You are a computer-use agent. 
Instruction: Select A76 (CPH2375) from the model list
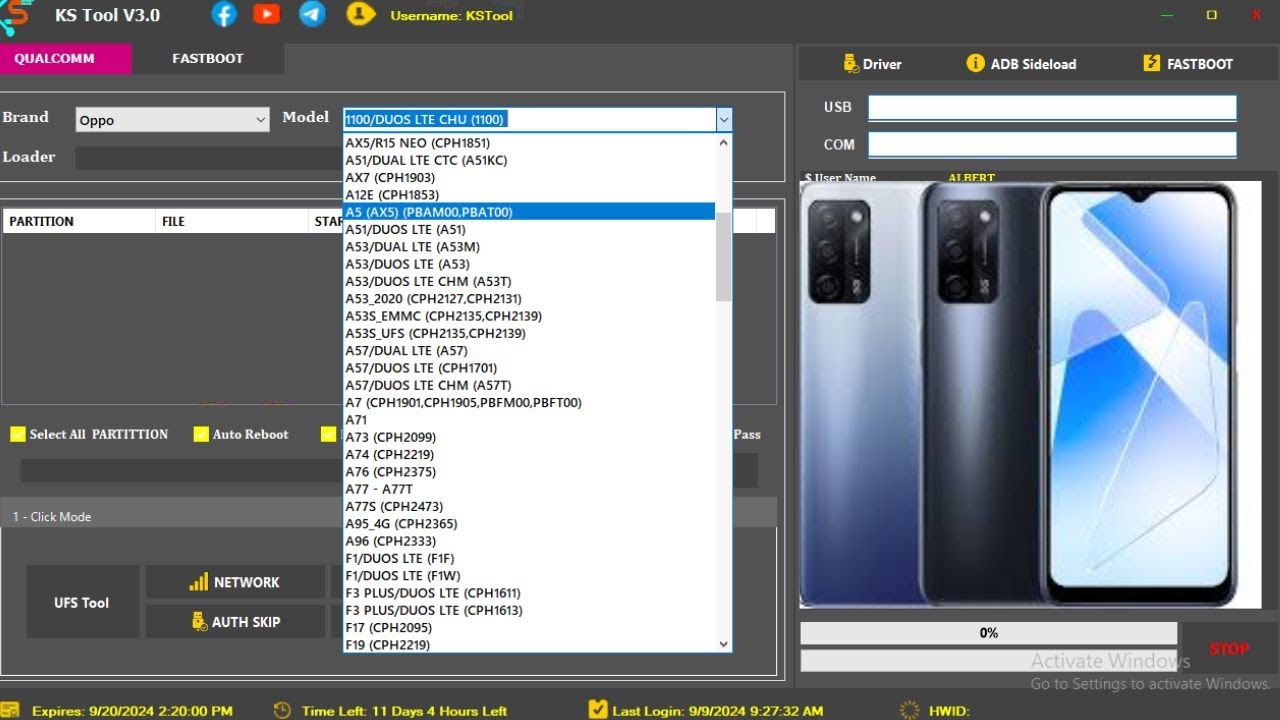tap(390, 471)
